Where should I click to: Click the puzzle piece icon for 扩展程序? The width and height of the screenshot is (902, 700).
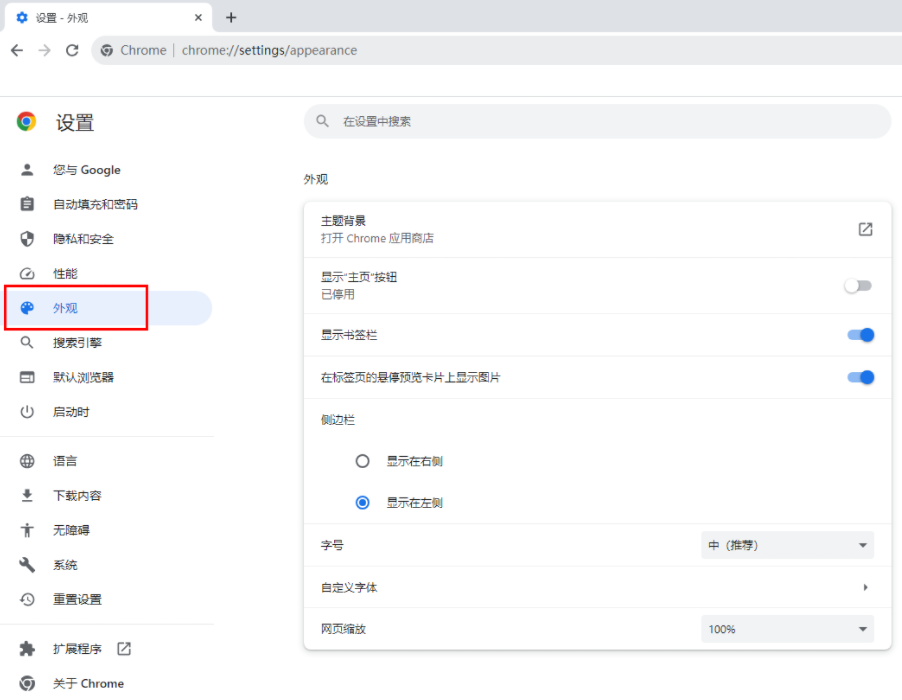(27, 649)
